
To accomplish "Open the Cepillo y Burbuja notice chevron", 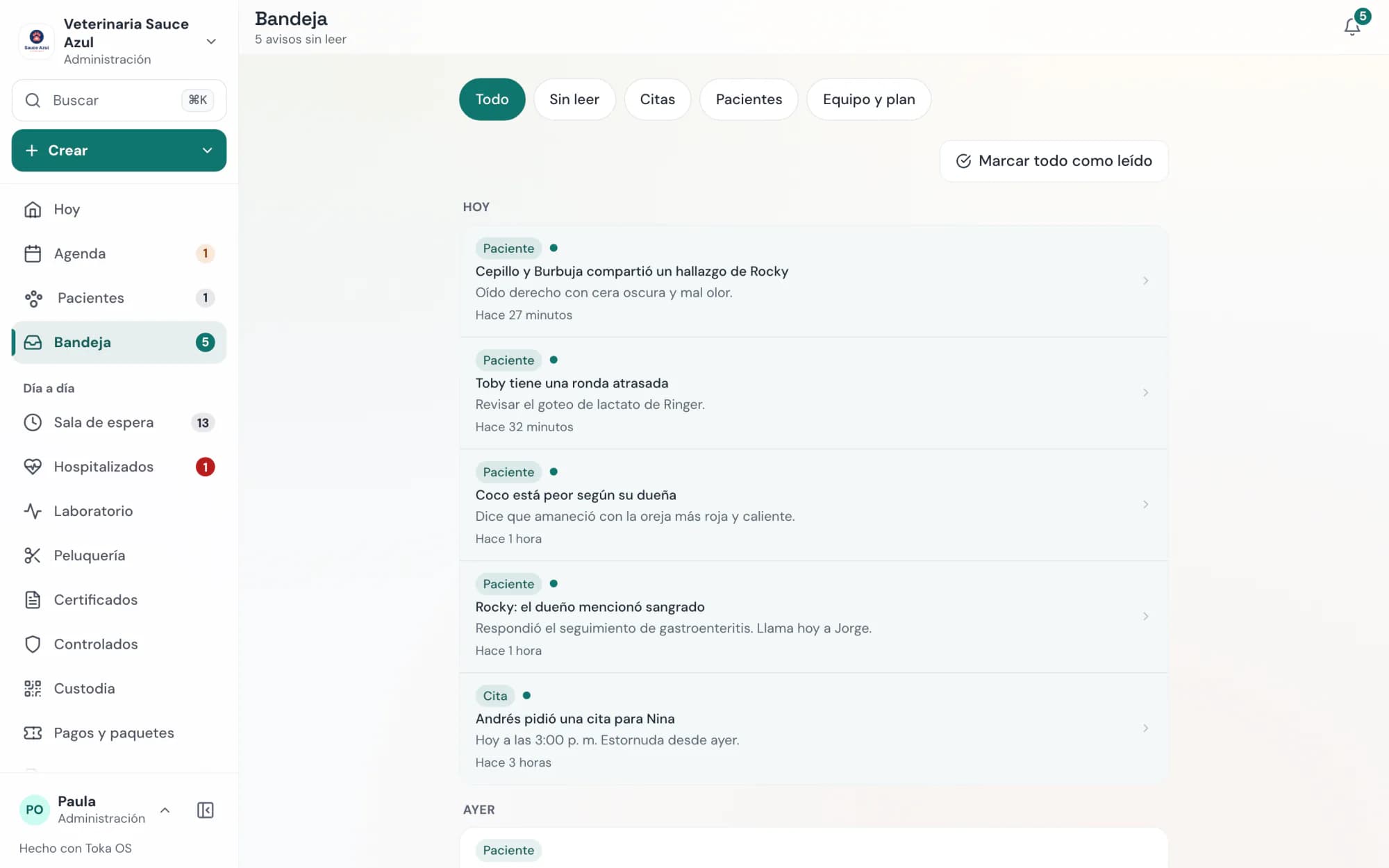I will pos(1145,281).
